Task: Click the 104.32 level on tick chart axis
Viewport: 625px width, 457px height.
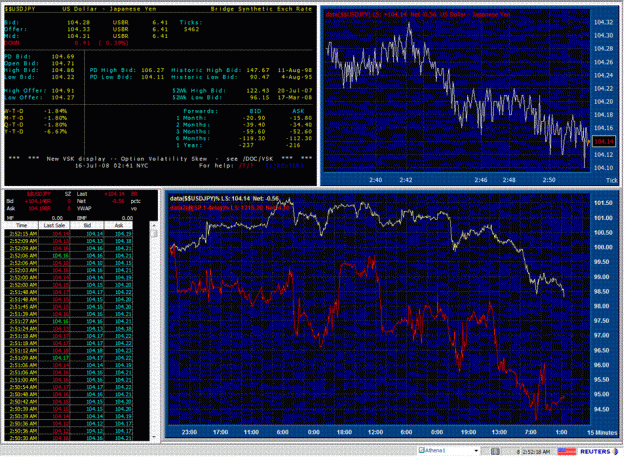Action: pos(603,22)
